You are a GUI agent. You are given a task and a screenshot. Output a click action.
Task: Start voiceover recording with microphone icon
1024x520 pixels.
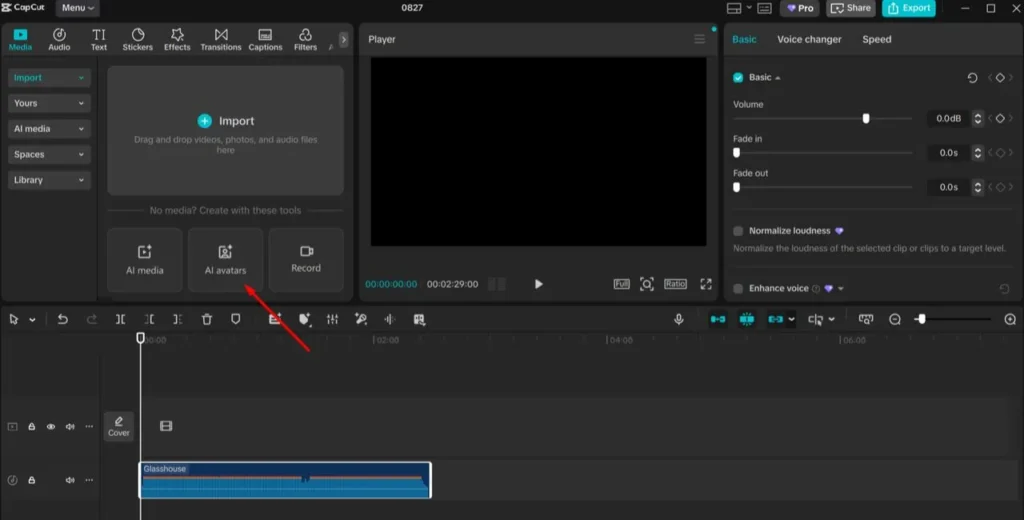[x=679, y=319]
